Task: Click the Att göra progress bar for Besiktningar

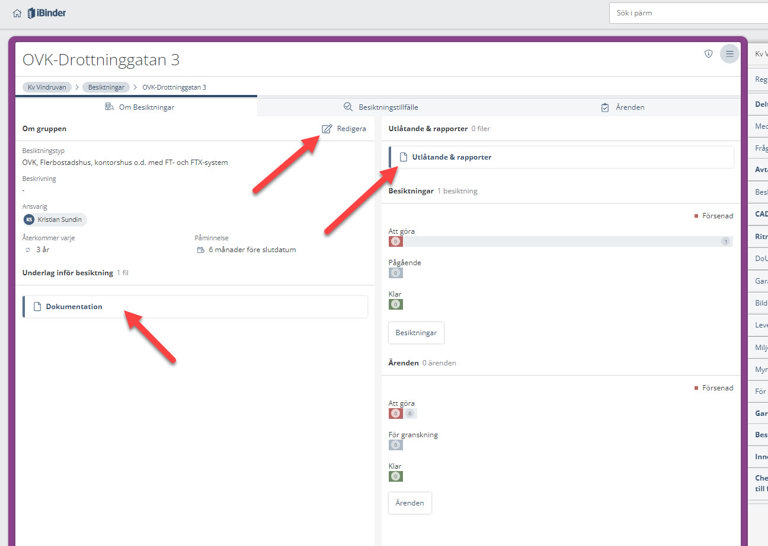Action: point(560,241)
